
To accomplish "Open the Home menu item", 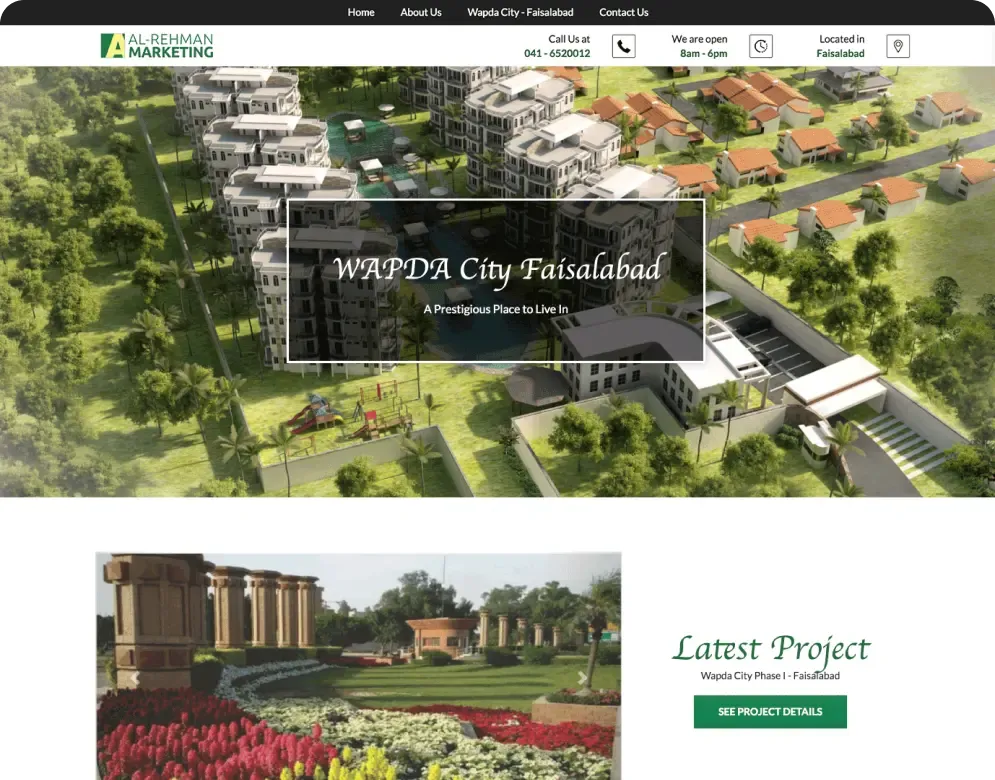I will [360, 12].
